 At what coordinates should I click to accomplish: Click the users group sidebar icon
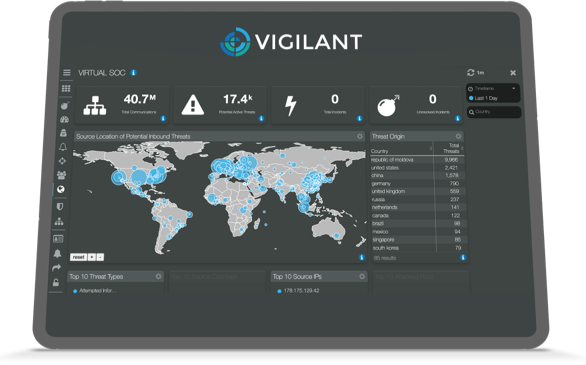coord(61,174)
